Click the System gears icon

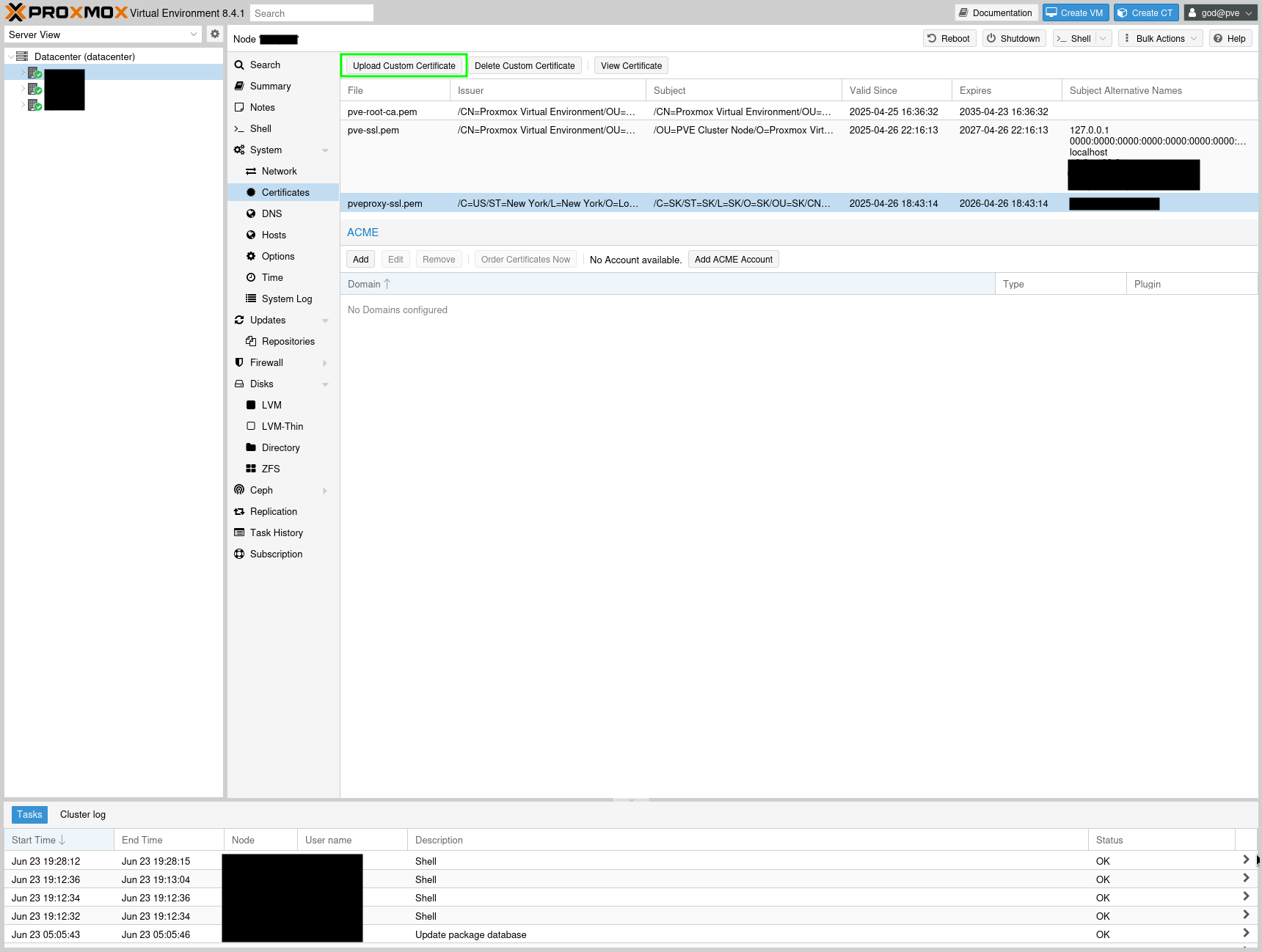click(x=239, y=150)
